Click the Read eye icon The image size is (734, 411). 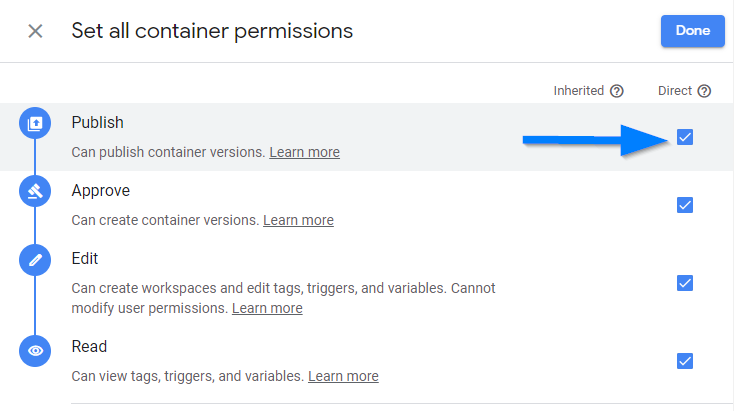pyautogui.click(x=35, y=351)
